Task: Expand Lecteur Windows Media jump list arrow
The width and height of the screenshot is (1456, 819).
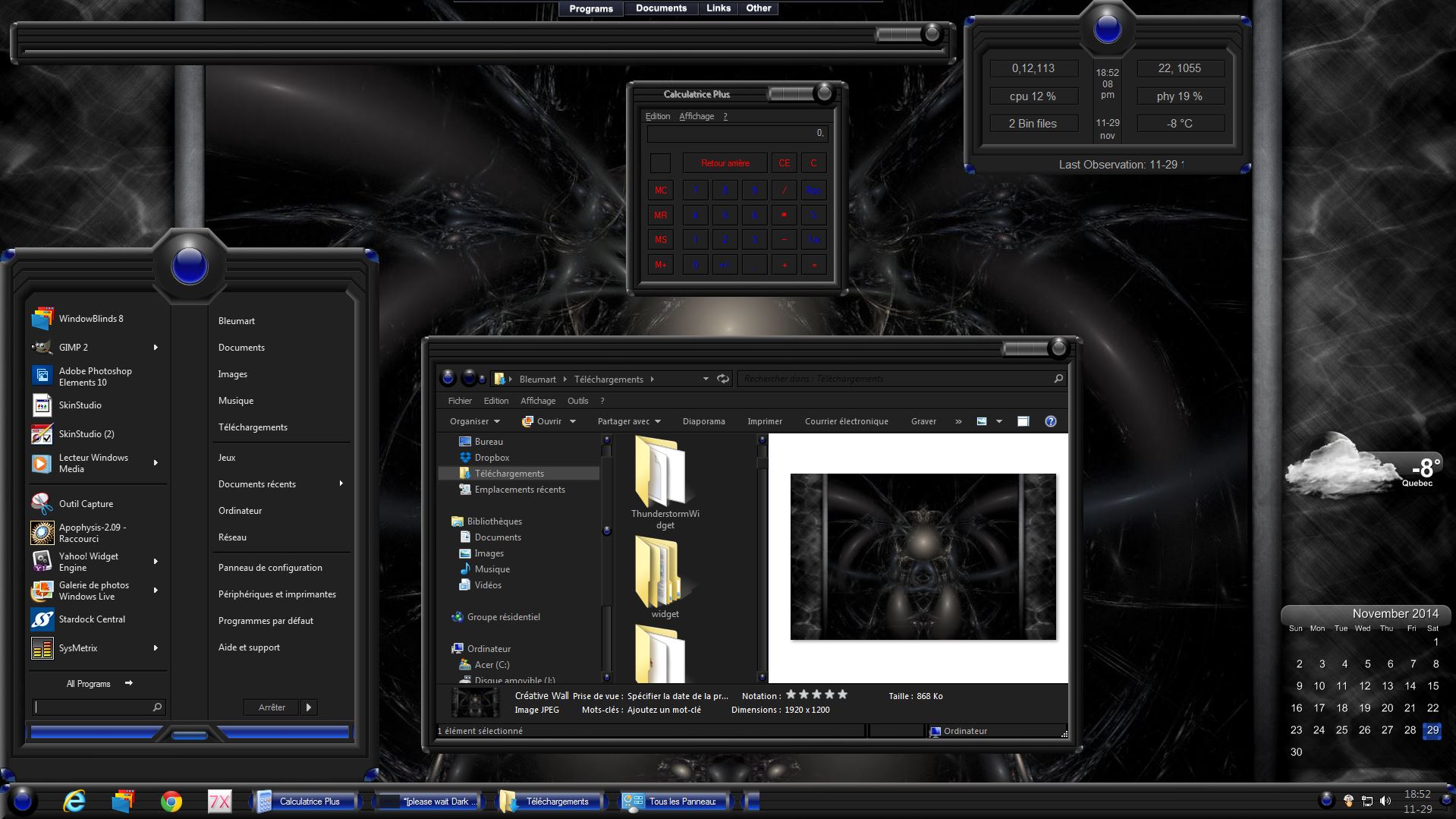Action: point(156,463)
